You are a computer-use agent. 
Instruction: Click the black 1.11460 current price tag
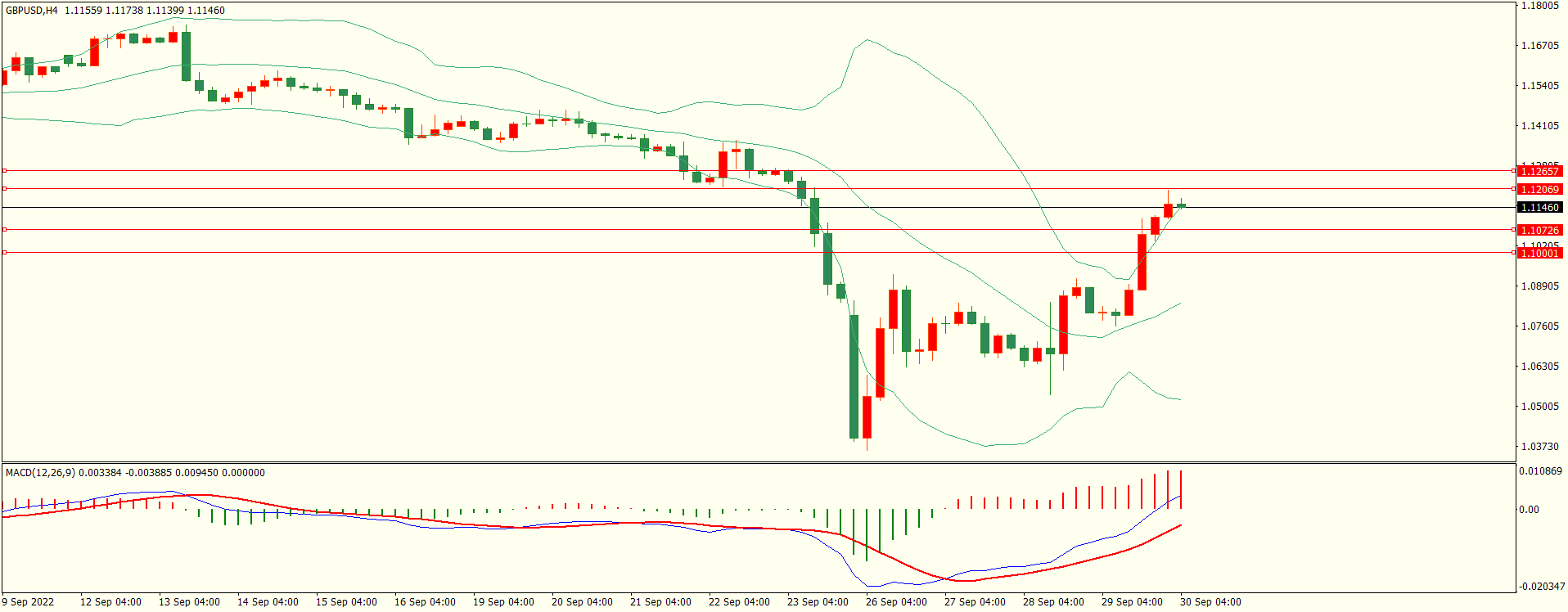click(x=1539, y=208)
